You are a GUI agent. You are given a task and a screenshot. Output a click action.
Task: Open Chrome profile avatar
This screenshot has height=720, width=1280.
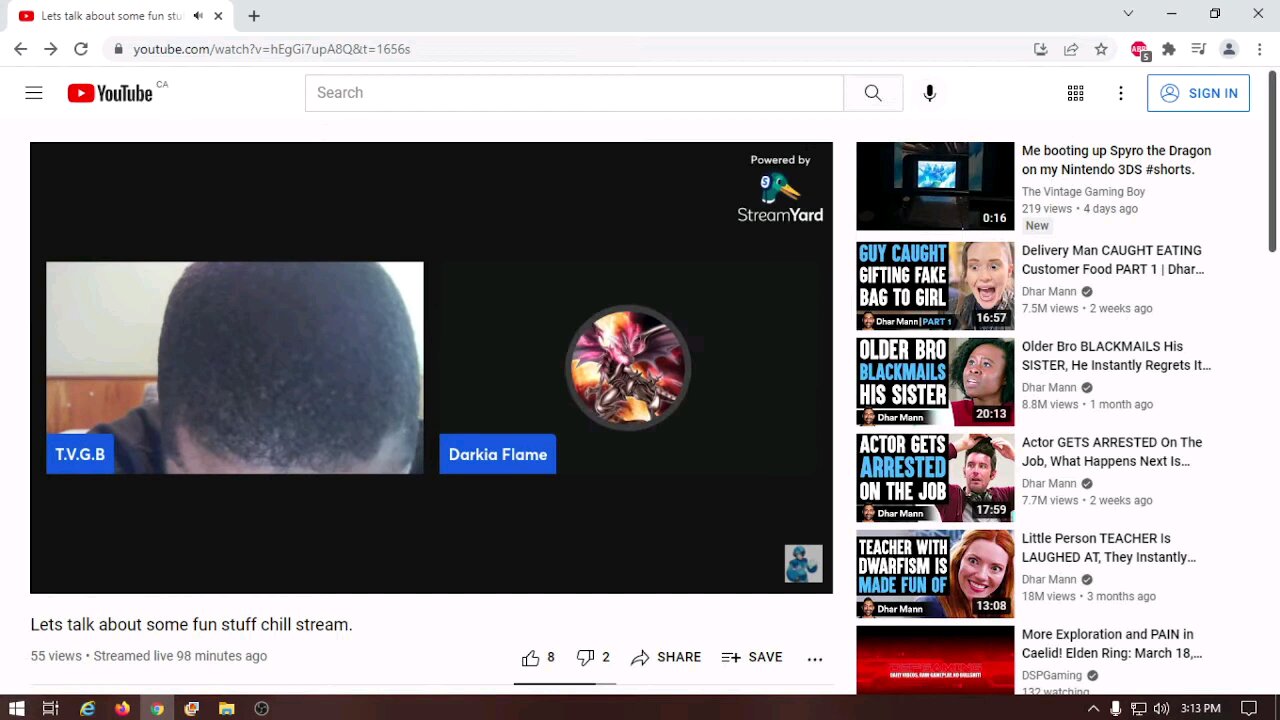coord(1229,49)
